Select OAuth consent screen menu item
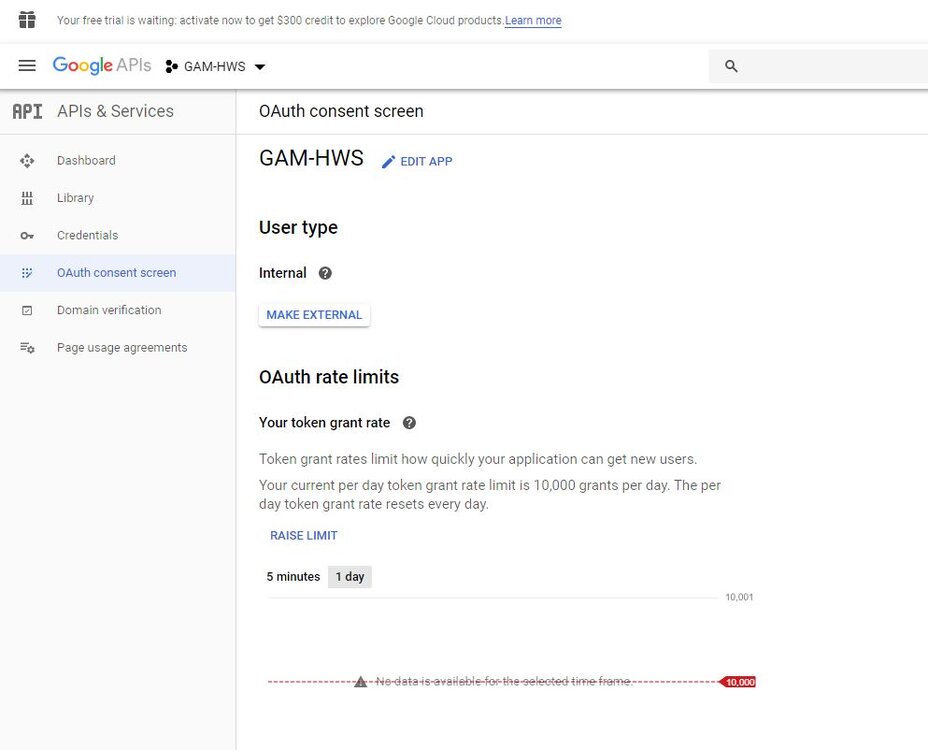 [118, 273]
